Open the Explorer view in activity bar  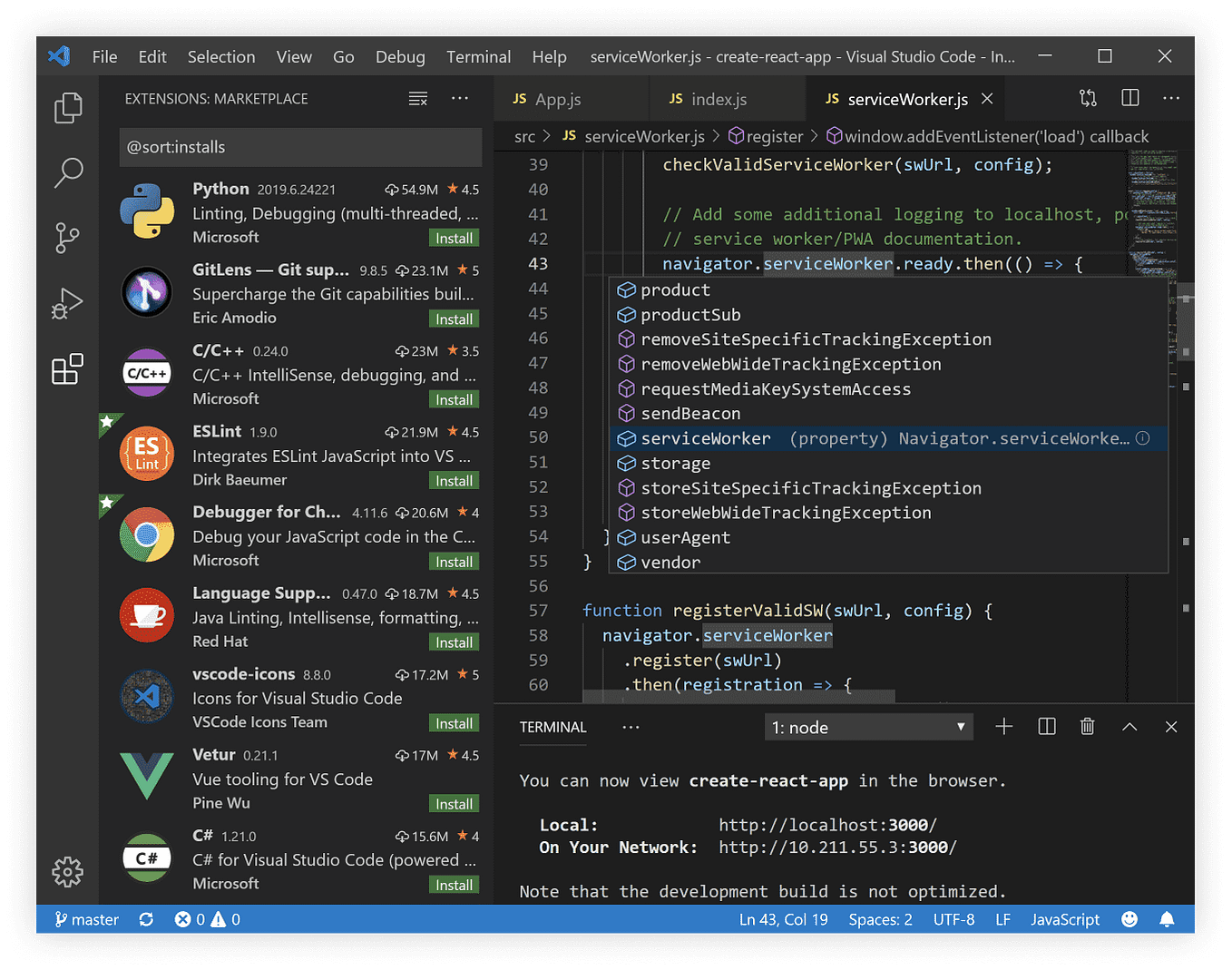pos(68,108)
